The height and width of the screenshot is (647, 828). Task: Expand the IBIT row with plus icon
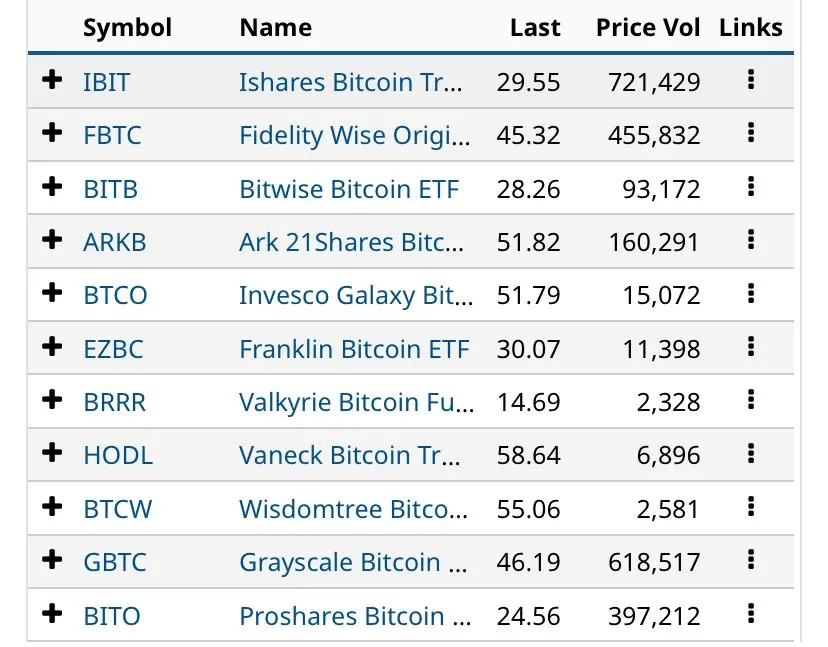52,82
